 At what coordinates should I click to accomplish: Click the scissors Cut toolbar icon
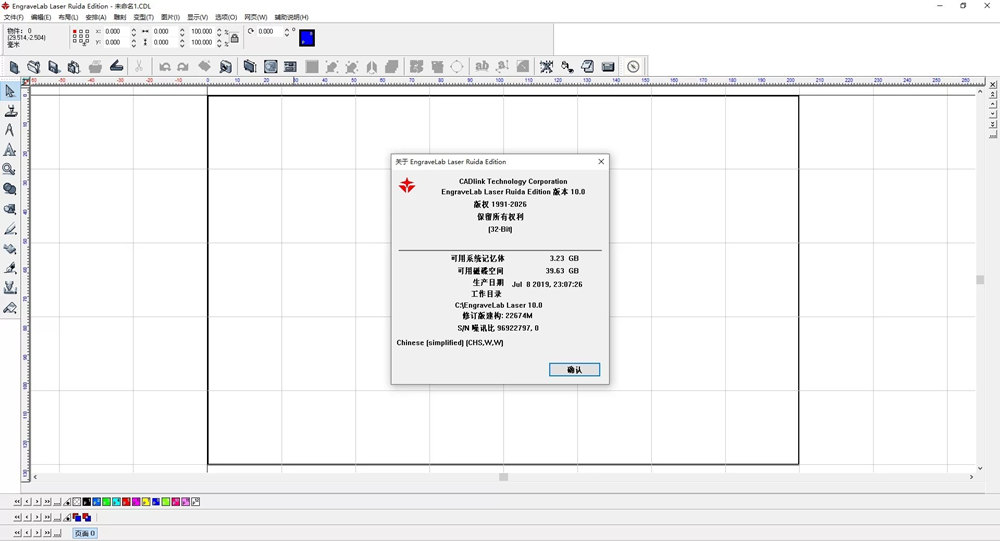(x=138, y=66)
